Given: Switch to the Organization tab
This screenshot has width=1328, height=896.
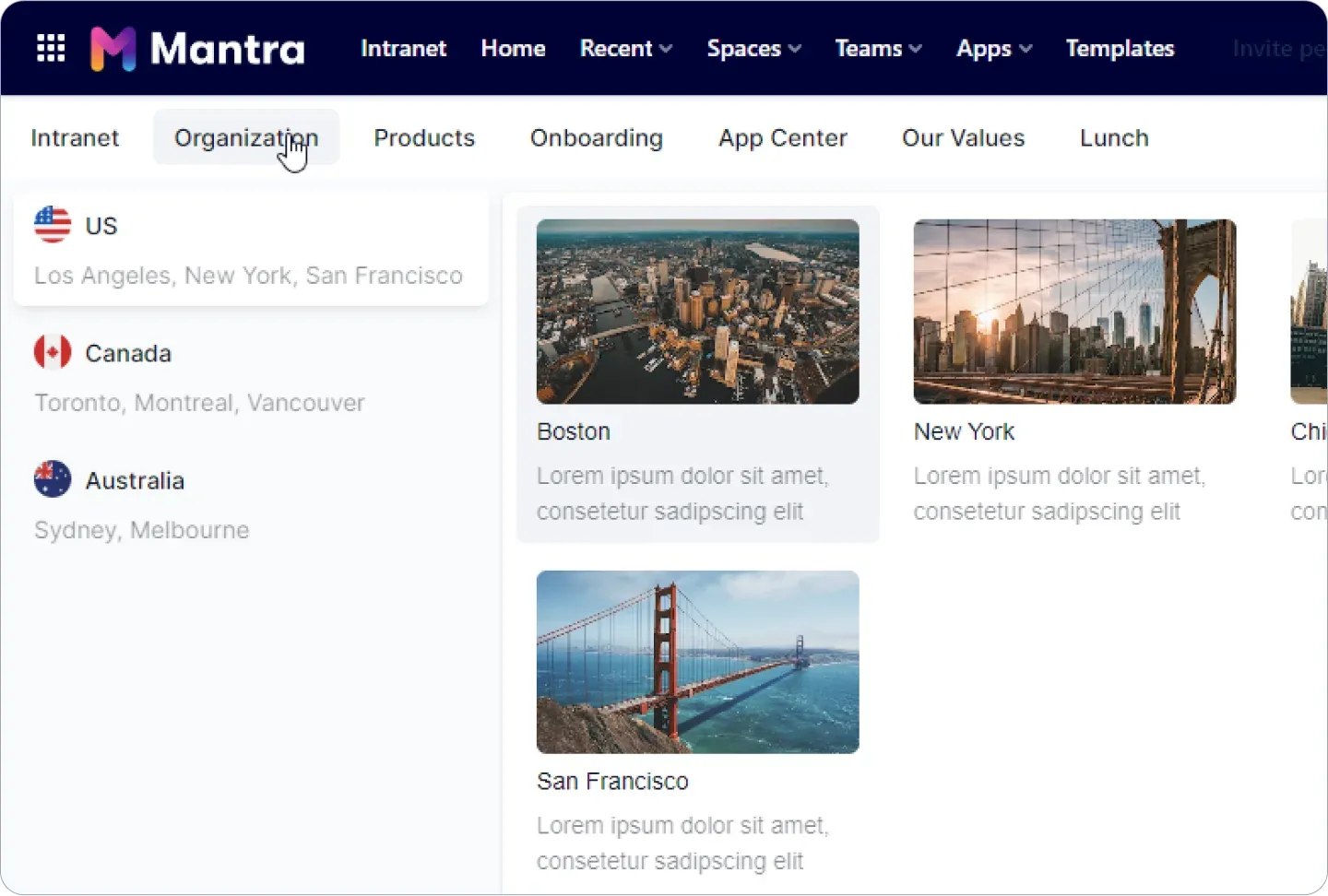Looking at the screenshot, I should click(245, 137).
